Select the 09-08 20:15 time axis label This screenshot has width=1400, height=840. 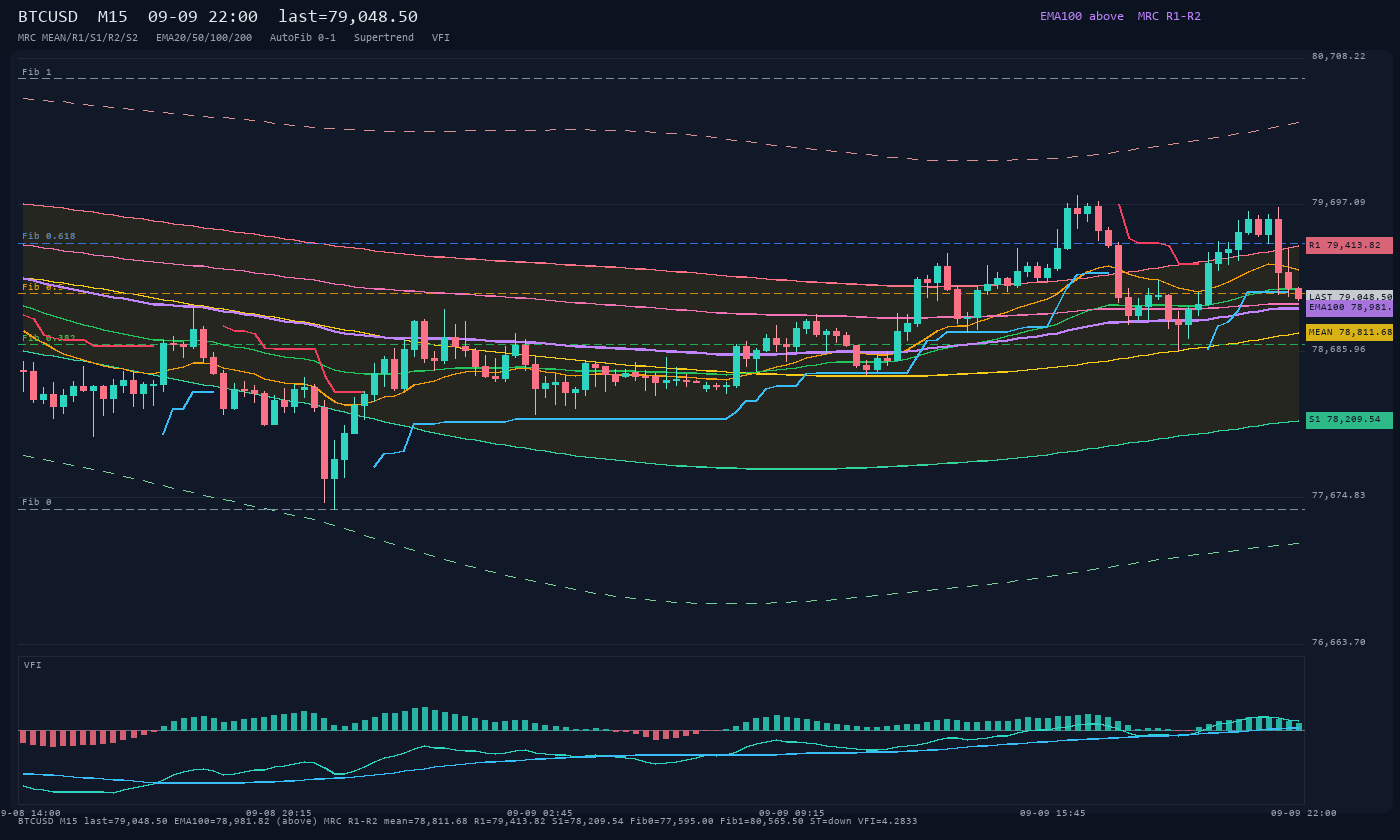279,813
